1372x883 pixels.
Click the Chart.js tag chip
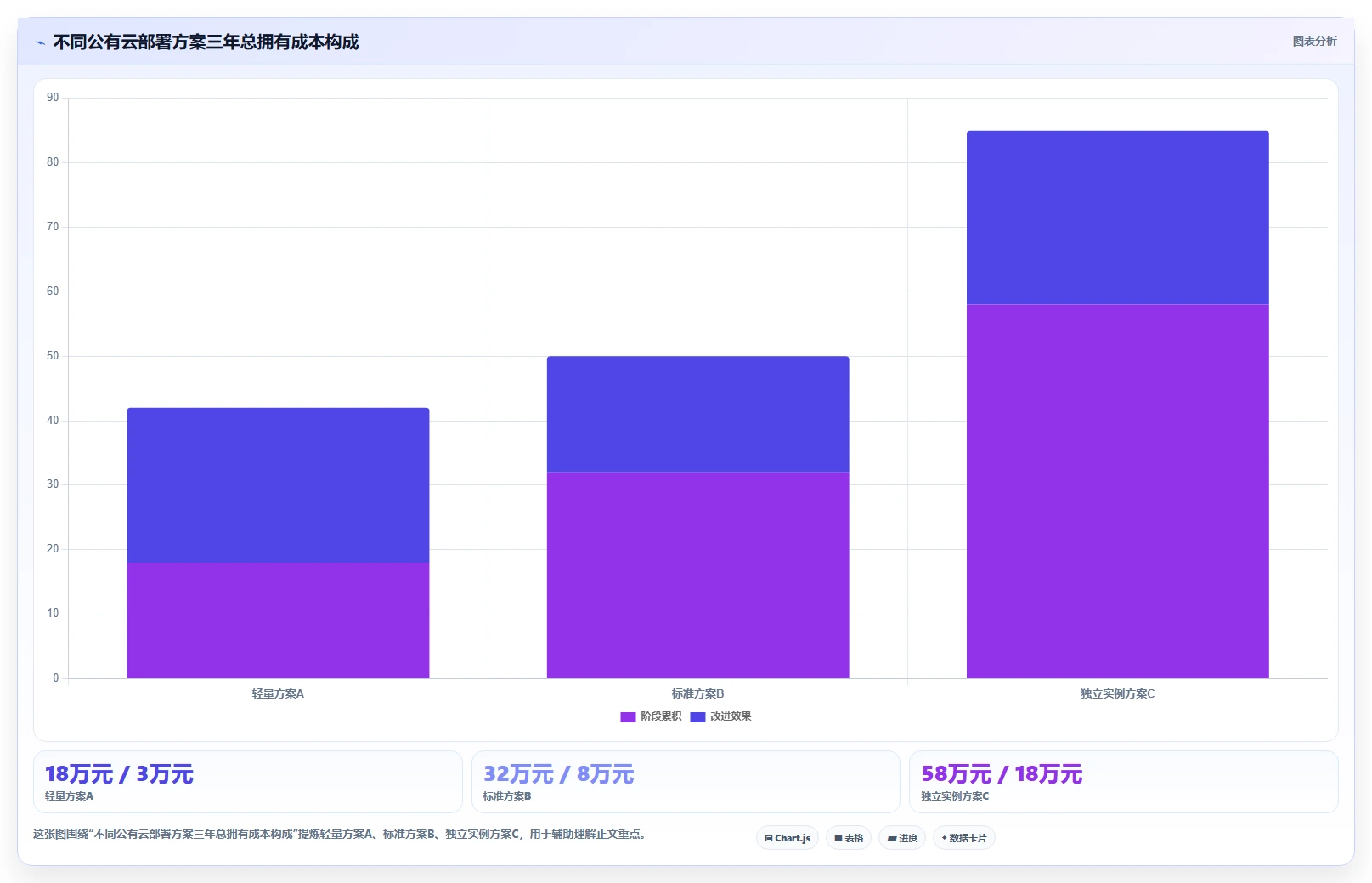(x=788, y=838)
